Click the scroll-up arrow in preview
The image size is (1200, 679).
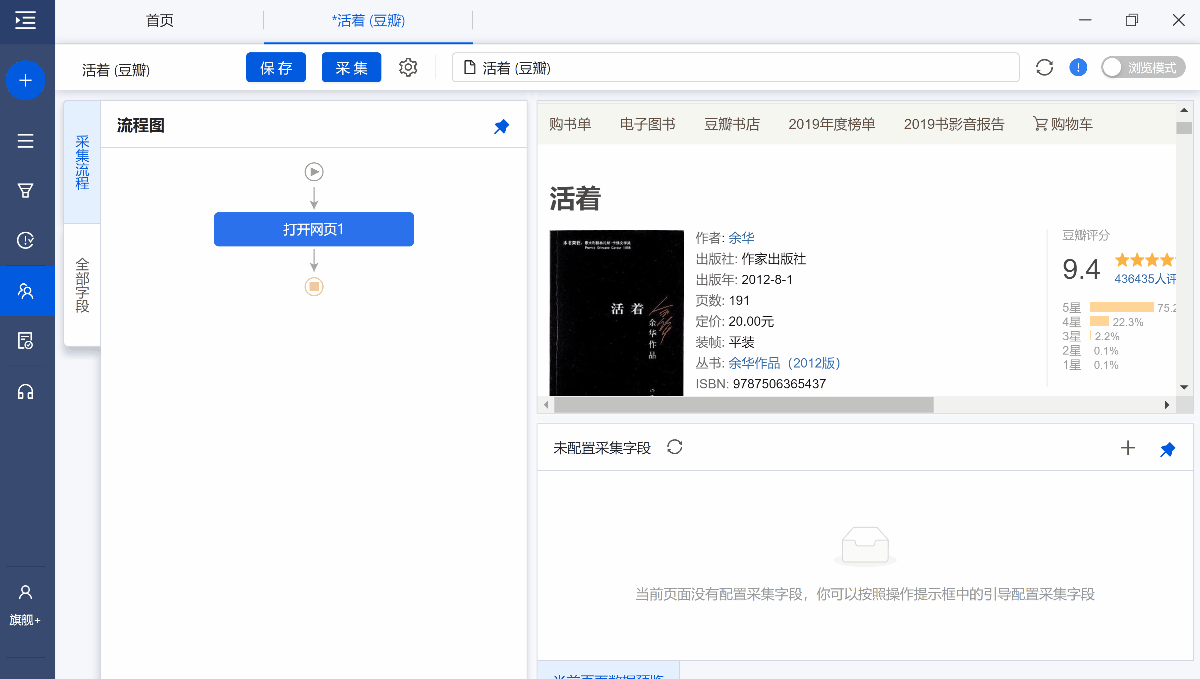(x=1184, y=110)
